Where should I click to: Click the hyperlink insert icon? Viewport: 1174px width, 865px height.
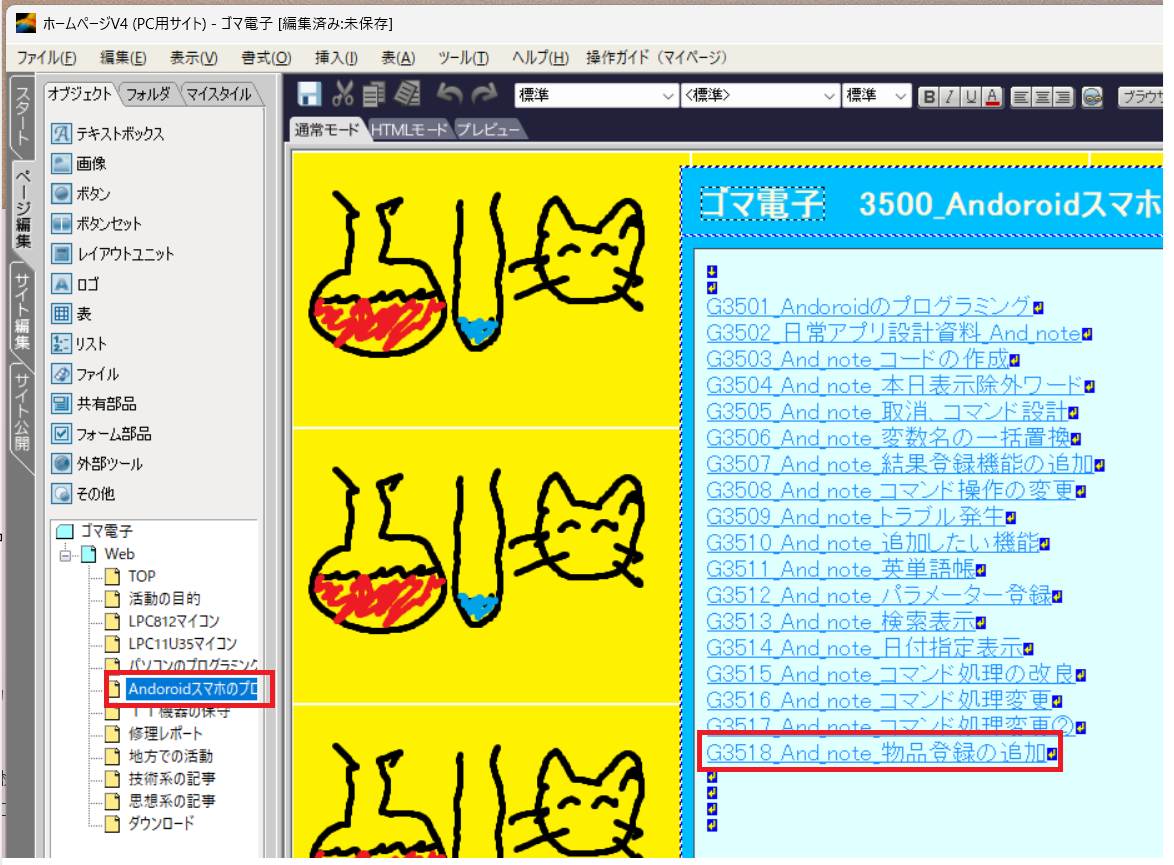tap(1092, 97)
